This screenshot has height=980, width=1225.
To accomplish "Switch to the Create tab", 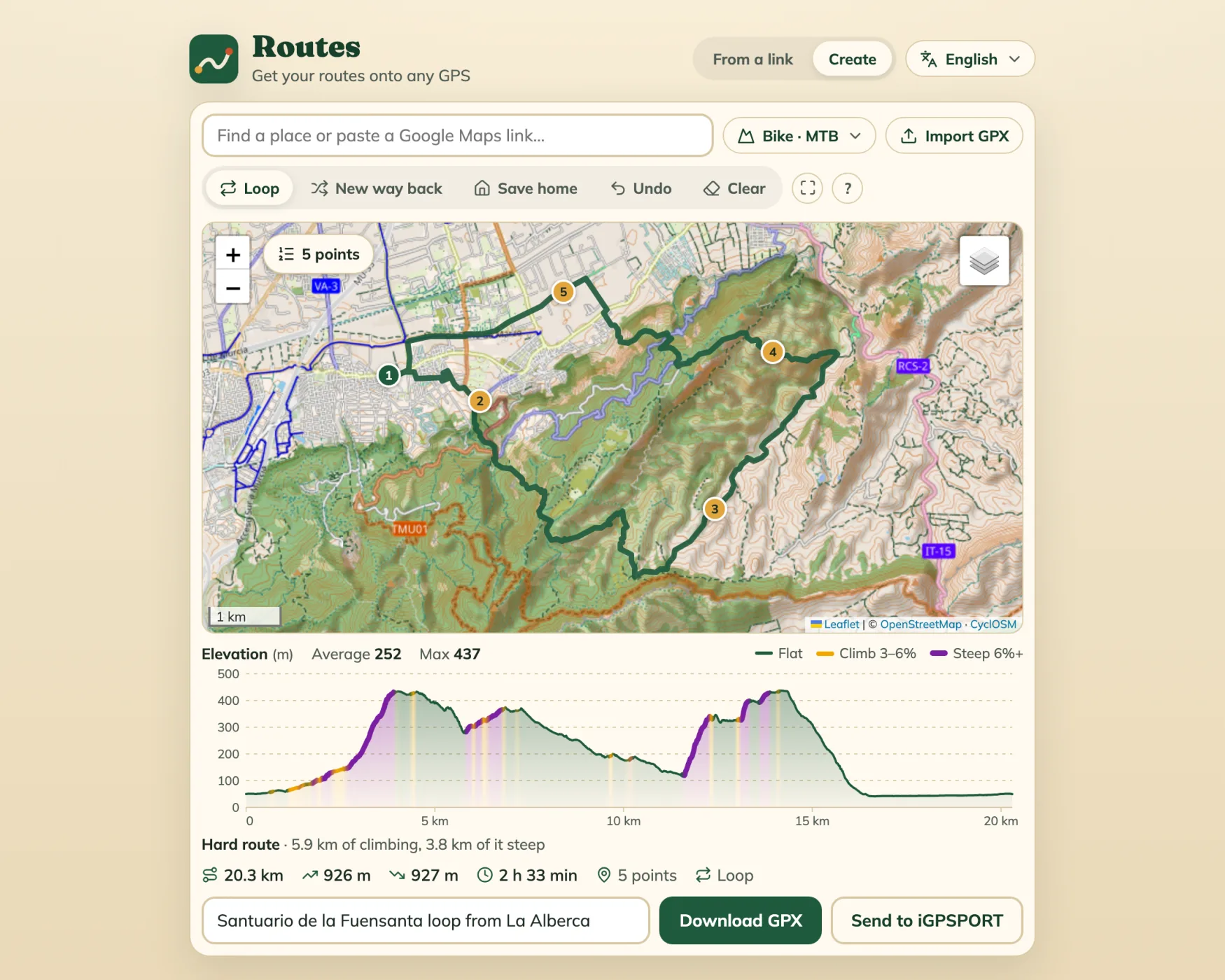I will pyautogui.click(x=852, y=59).
